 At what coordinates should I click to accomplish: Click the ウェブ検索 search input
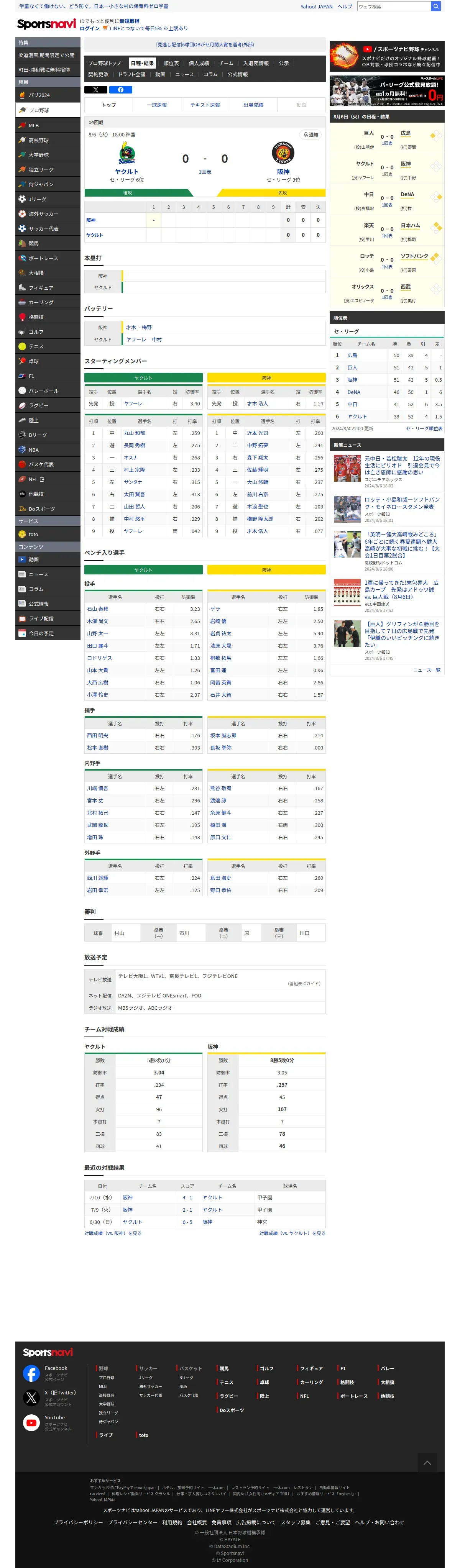tap(394, 6)
